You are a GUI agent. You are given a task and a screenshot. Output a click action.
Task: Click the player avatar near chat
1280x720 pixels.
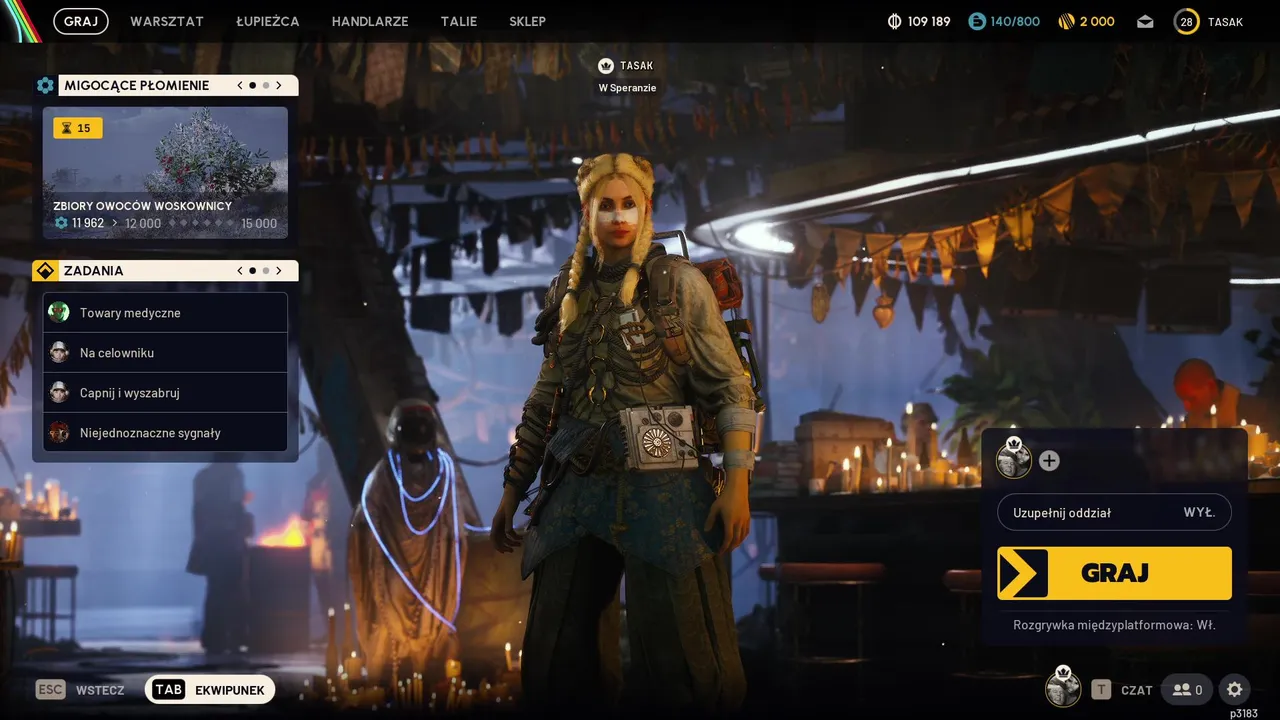1063,687
